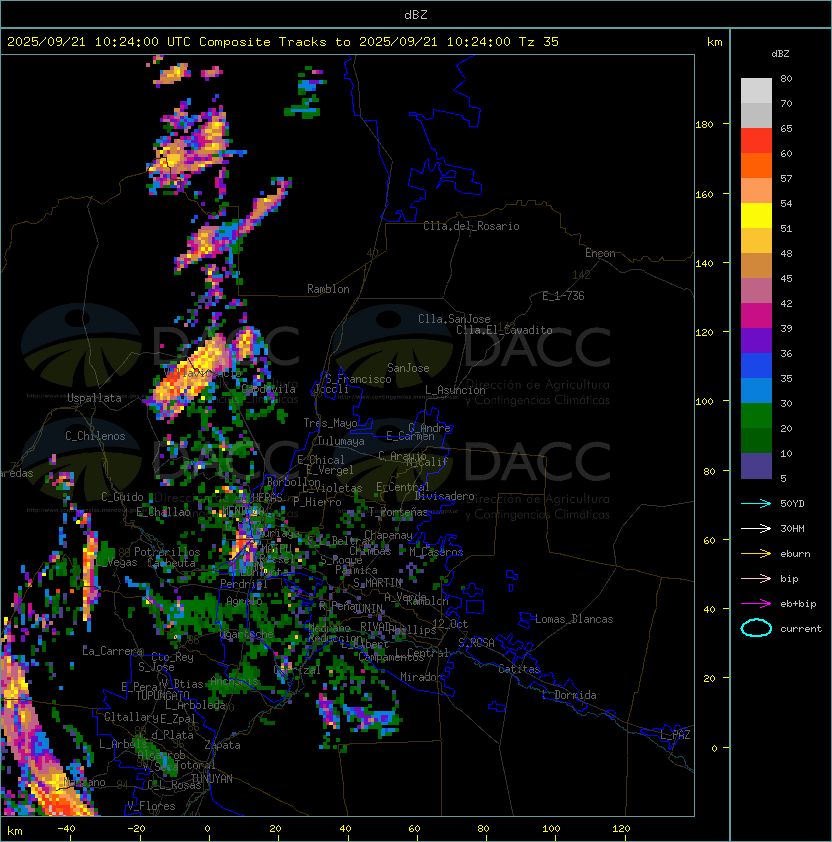Click the Catitas map label
Screen dimensions: 832x842
click(519, 669)
